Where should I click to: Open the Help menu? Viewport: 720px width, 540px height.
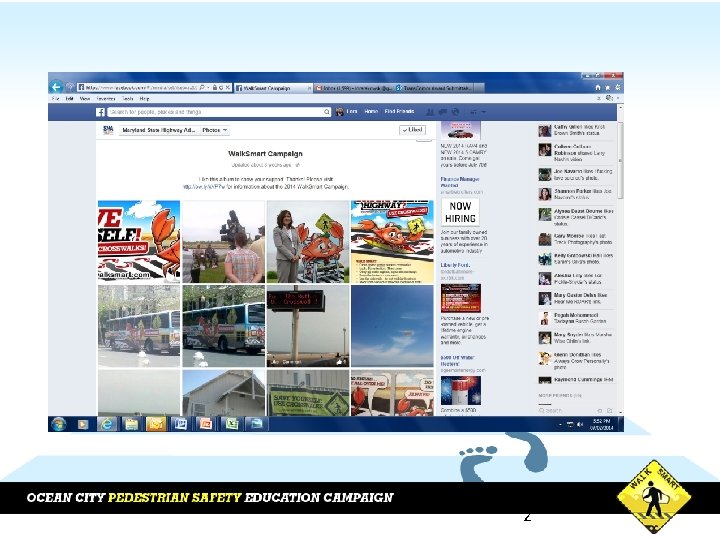144,99
